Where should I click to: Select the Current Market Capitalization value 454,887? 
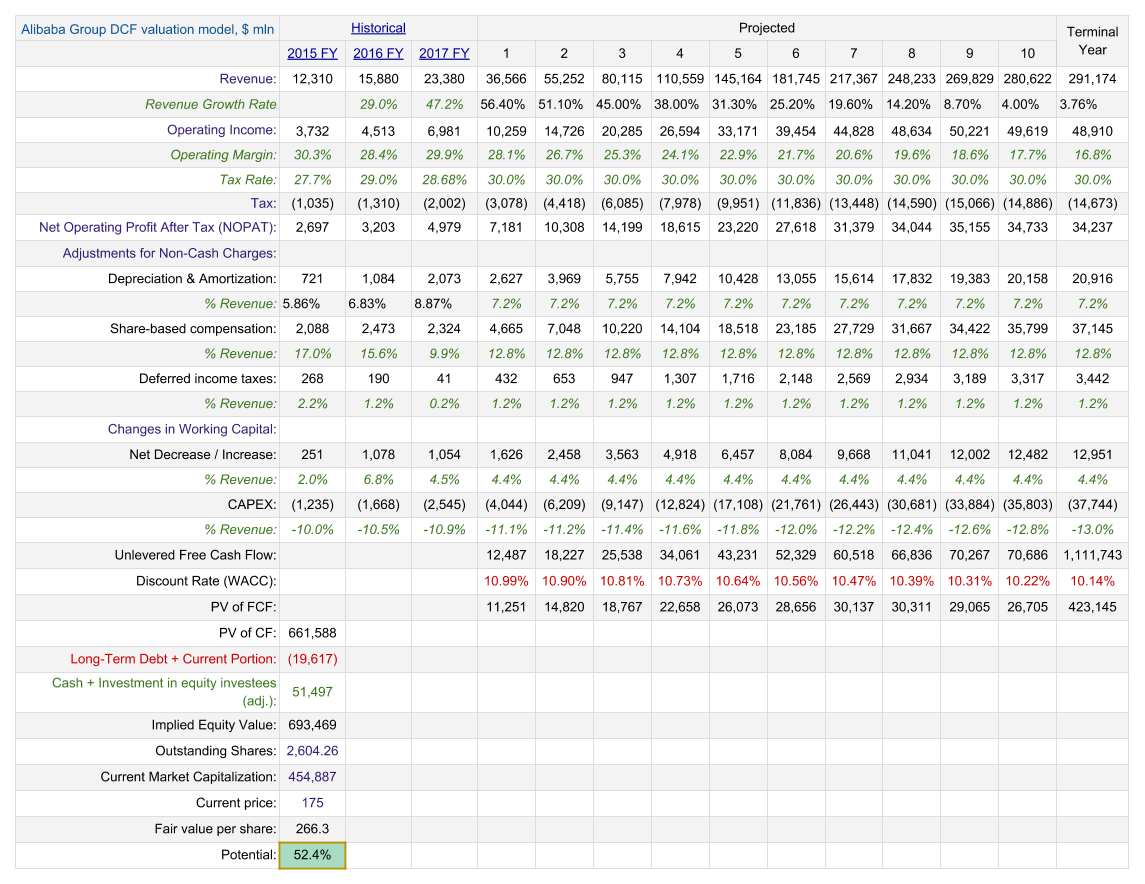pyautogui.click(x=312, y=777)
